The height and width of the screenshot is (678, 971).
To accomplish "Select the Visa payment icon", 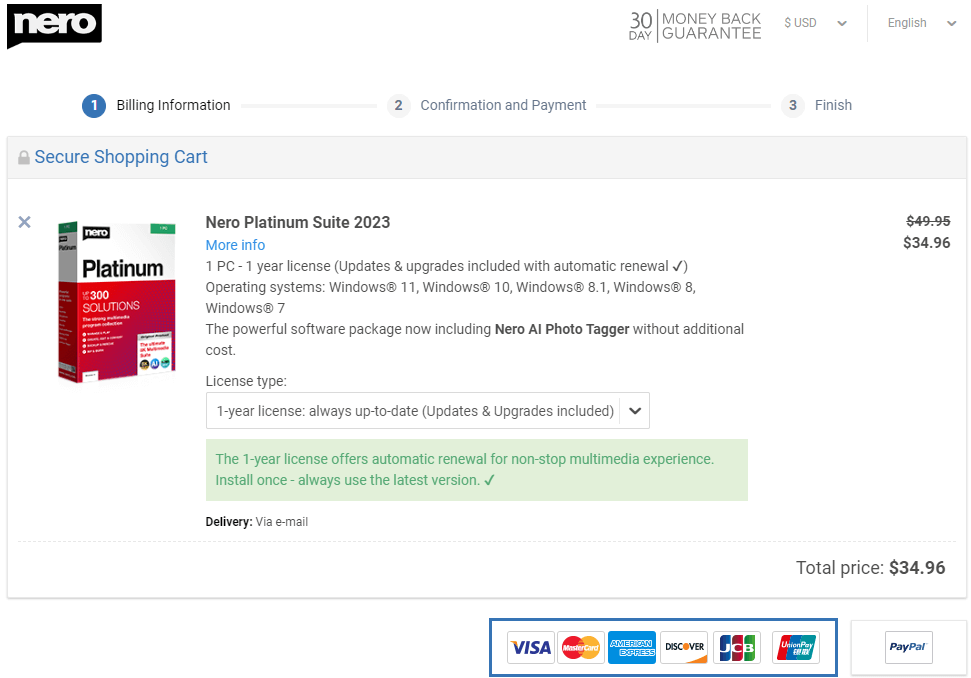I will click(x=531, y=648).
